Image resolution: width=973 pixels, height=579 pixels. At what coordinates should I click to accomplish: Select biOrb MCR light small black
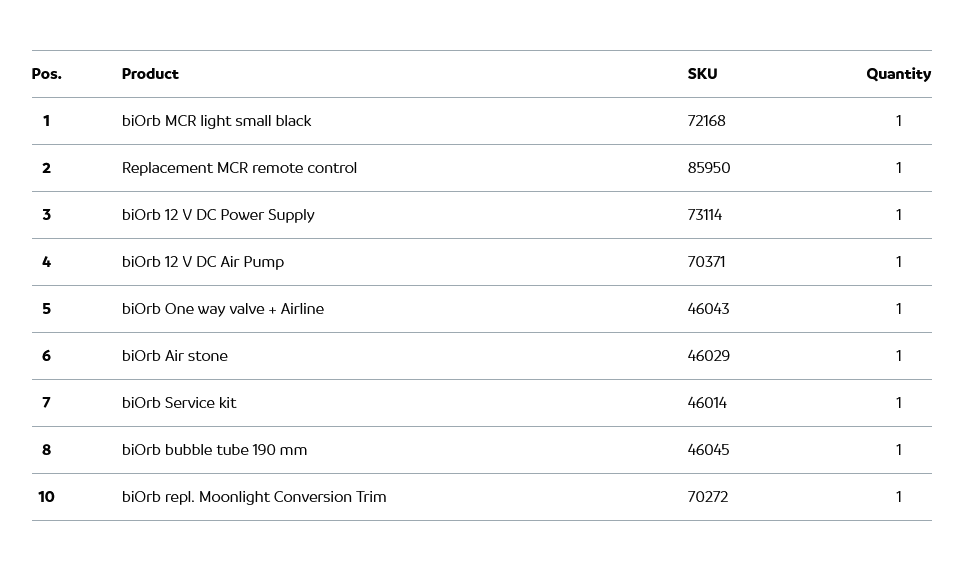coord(216,121)
